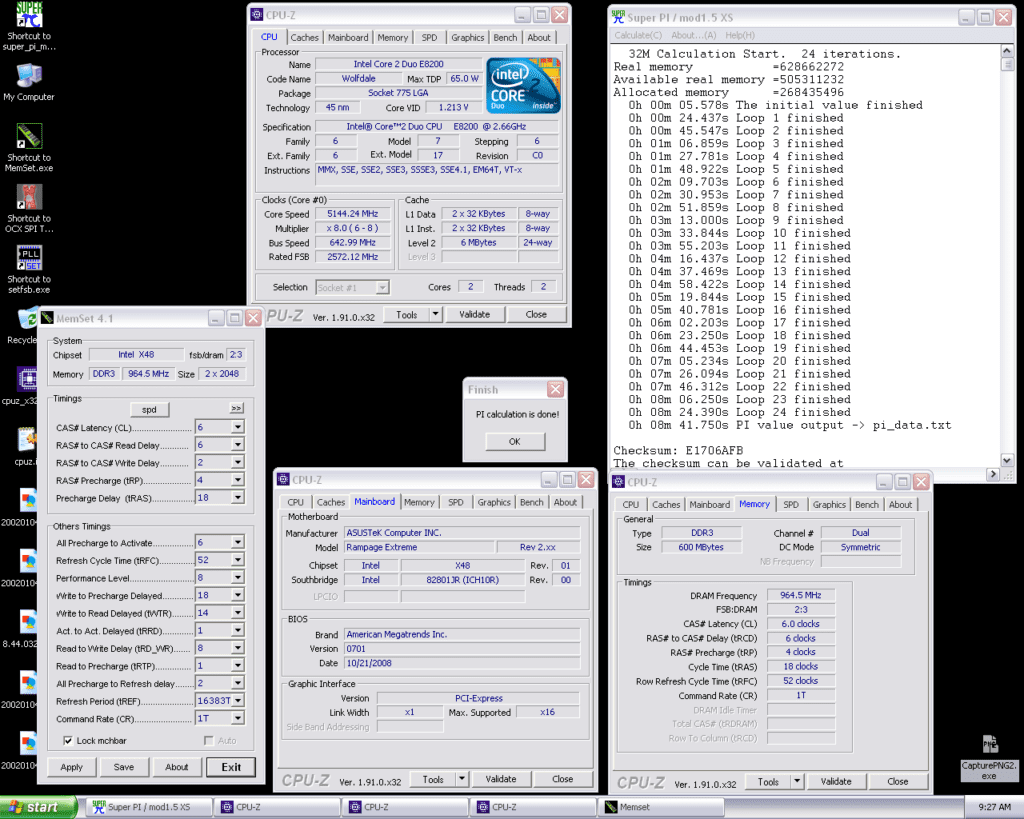The width and height of the screenshot is (1024, 819).
Task: Open the 8.44.032 desktop file icon
Action: [x=27, y=622]
